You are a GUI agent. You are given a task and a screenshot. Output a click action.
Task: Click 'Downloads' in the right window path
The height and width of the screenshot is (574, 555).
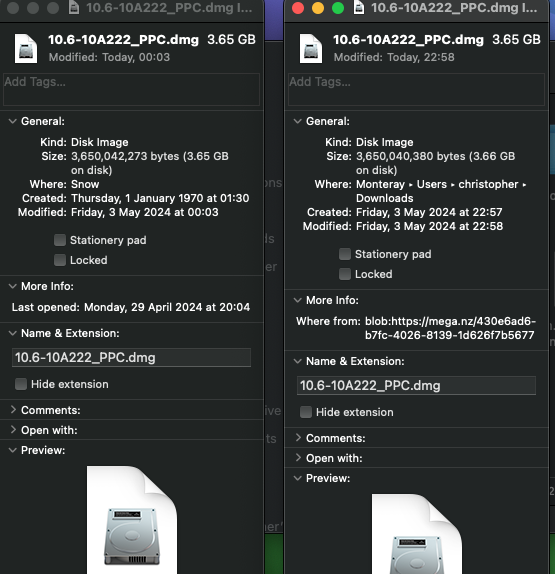[x=385, y=198]
